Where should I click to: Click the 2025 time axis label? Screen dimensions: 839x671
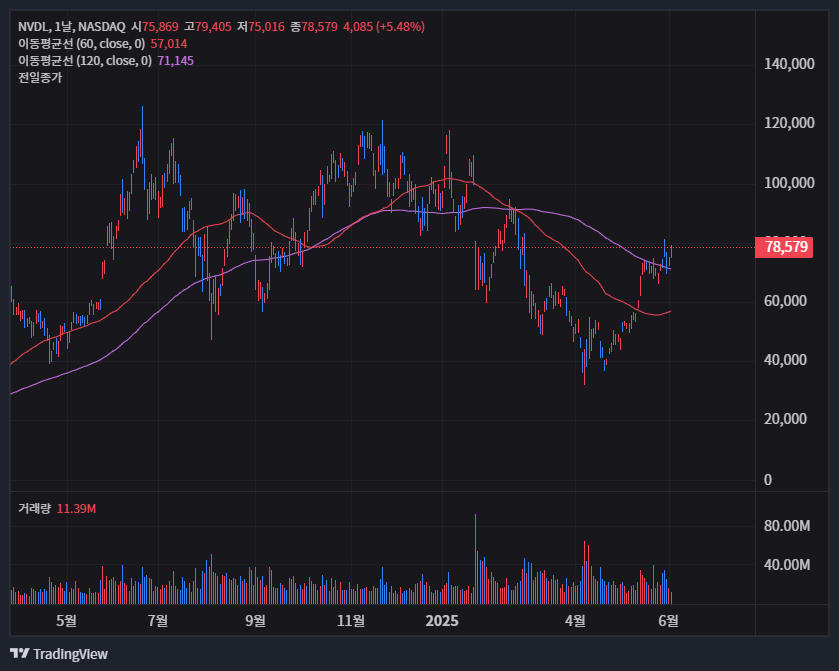442,621
